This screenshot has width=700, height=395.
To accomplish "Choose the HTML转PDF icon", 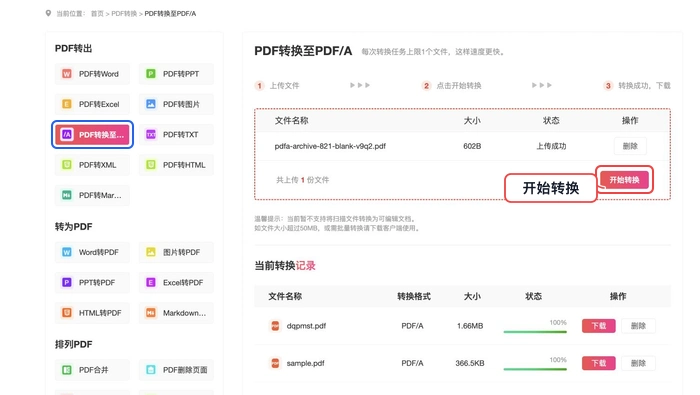I will pyautogui.click(x=67, y=313).
